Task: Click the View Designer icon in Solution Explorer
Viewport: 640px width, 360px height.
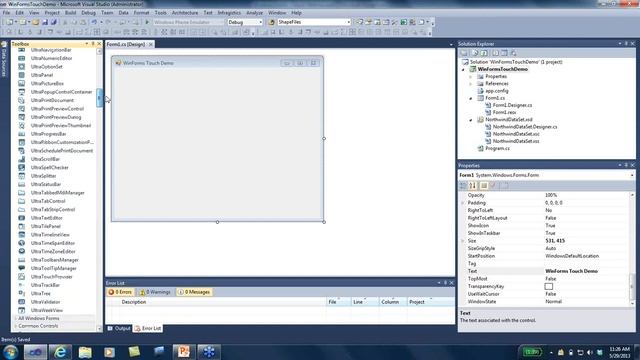Action: (504, 53)
